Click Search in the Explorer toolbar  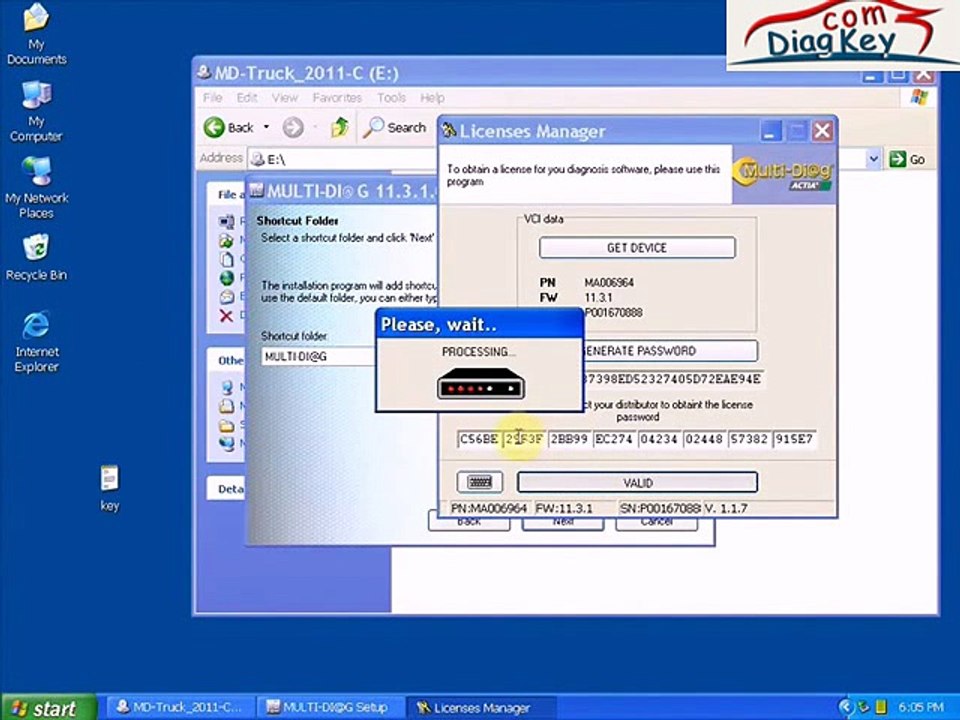tap(394, 127)
